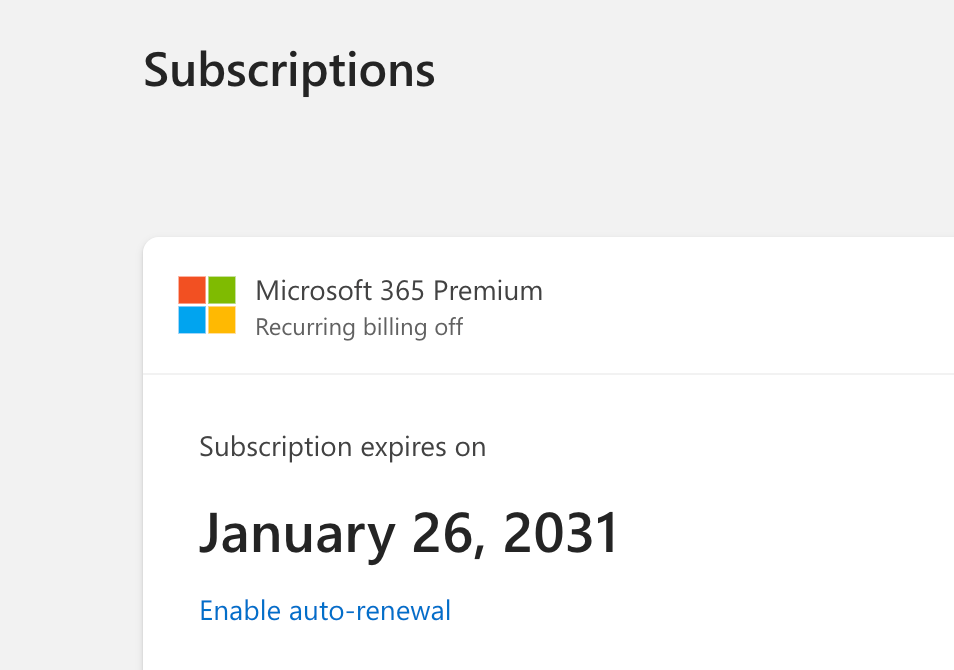Viewport: 954px width, 670px height.
Task: Click the word January in the expiry date
Action: tap(297, 533)
